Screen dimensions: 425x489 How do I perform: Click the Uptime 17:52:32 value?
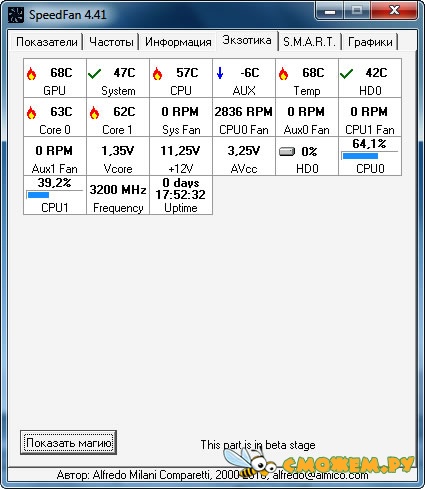click(180, 195)
